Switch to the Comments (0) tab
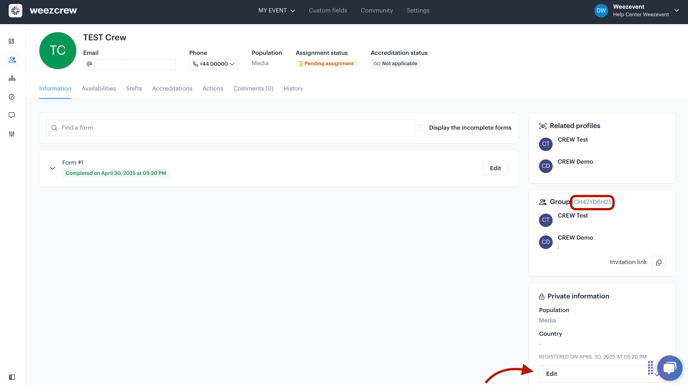 253,89
